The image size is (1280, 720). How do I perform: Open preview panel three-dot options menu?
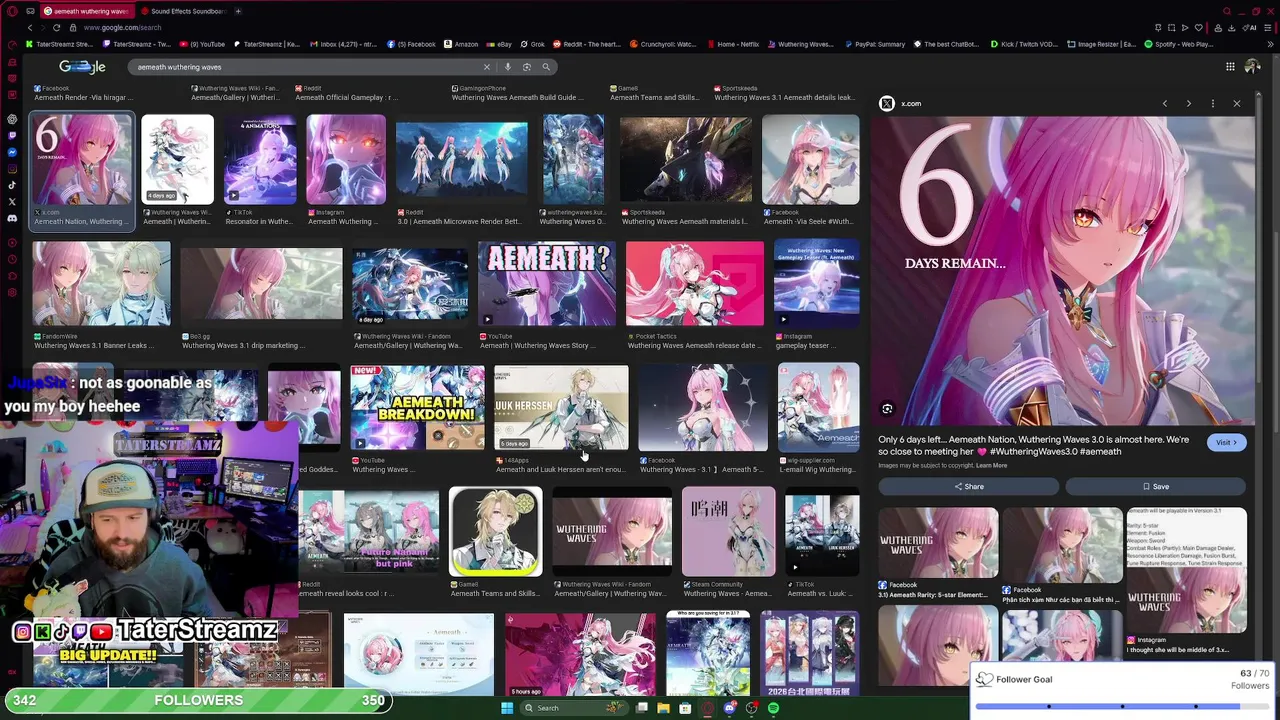pyautogui.click(x=1213, y=103)
